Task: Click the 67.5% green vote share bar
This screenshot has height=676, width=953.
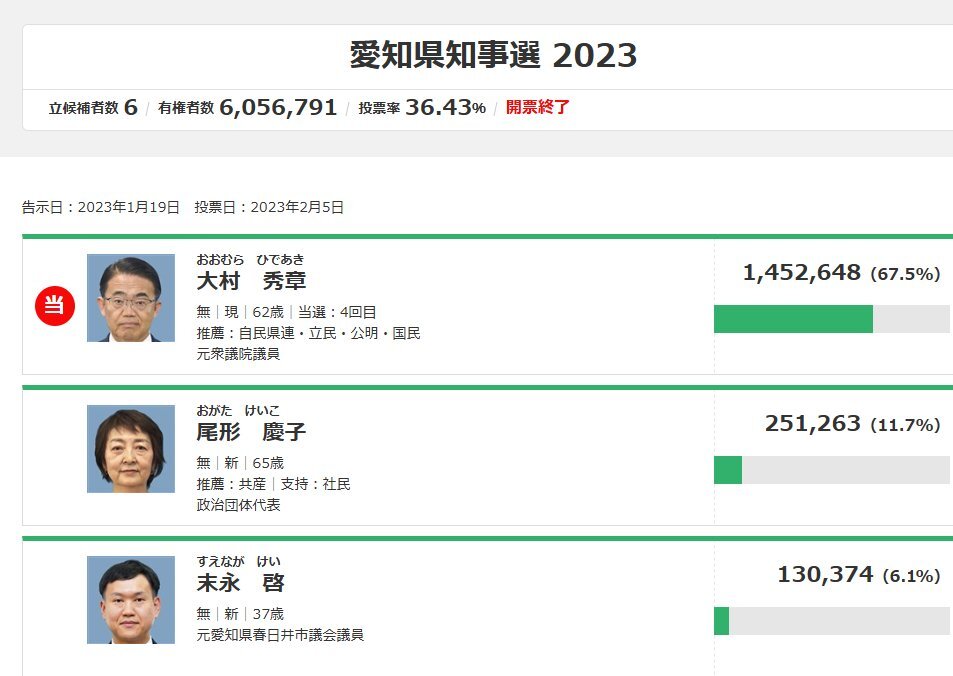Action: click(793, 319)
